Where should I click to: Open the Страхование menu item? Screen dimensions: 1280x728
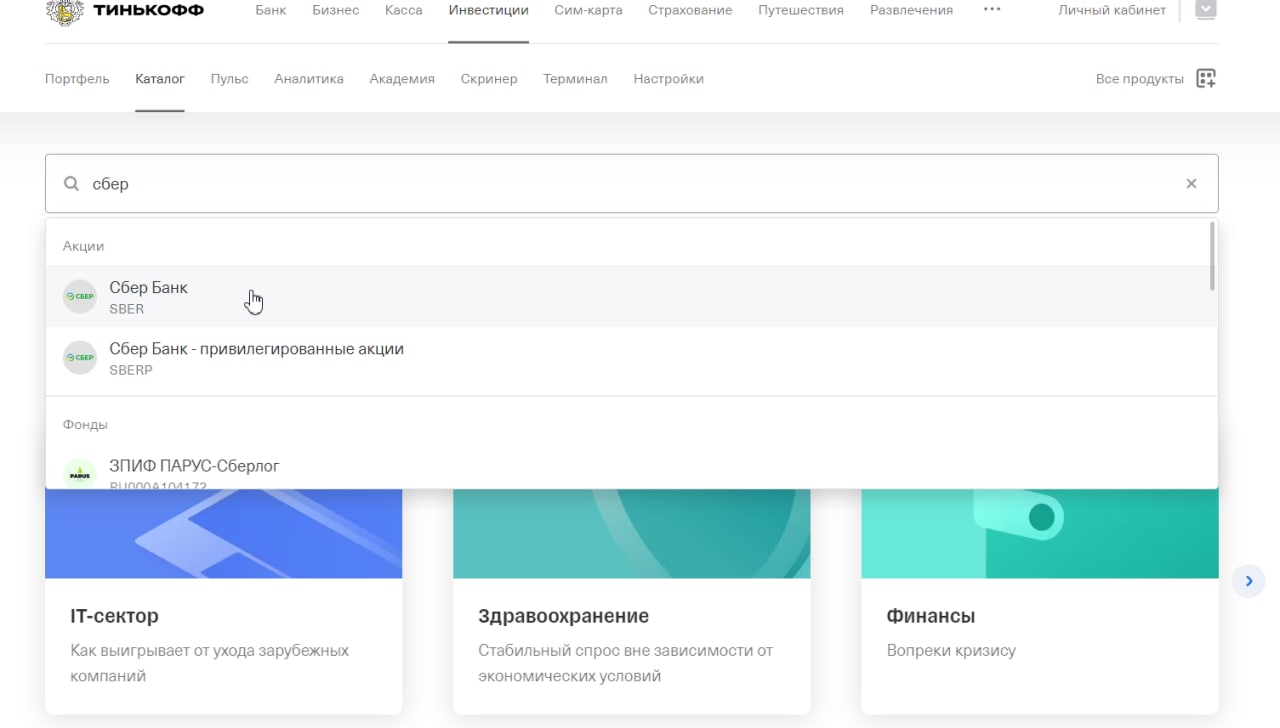tap(690, 11)
